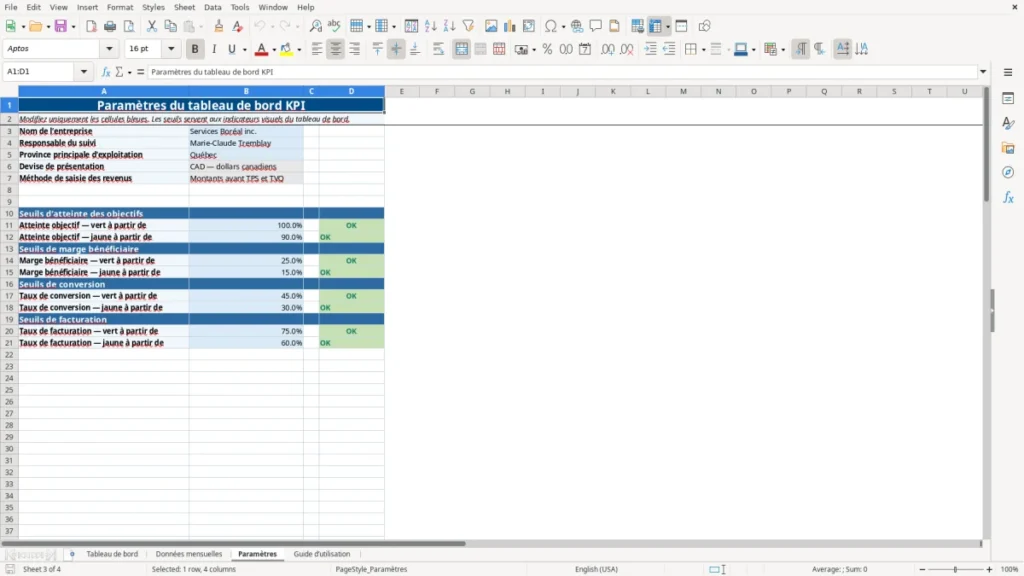Insert a hyperlink via toolbar icon
The height and width of the screenshot is (576, 1024).
577,26
